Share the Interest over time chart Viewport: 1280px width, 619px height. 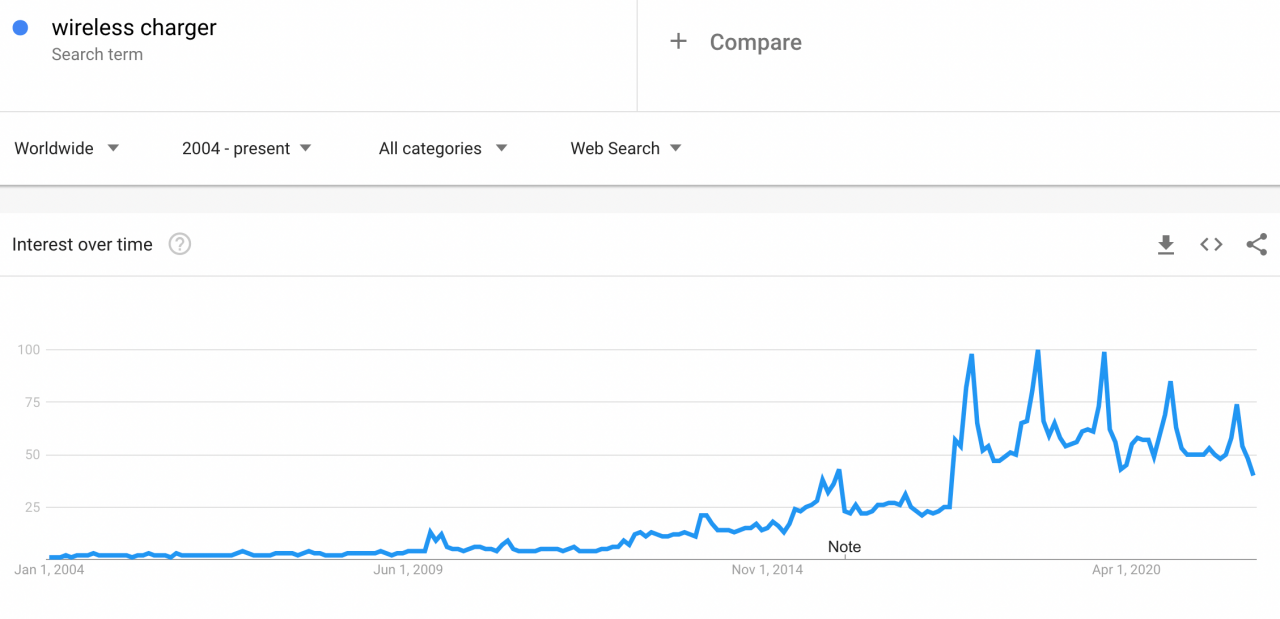1257,244
